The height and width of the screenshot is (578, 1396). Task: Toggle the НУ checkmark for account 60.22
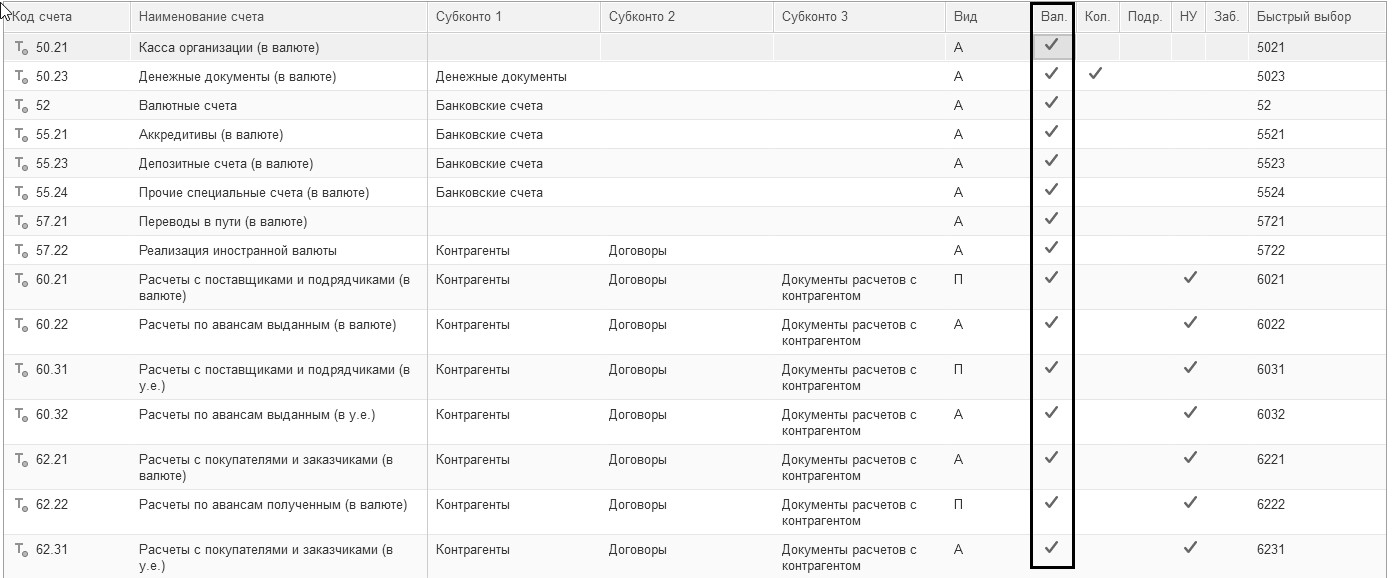click(x=1190, y=322)
